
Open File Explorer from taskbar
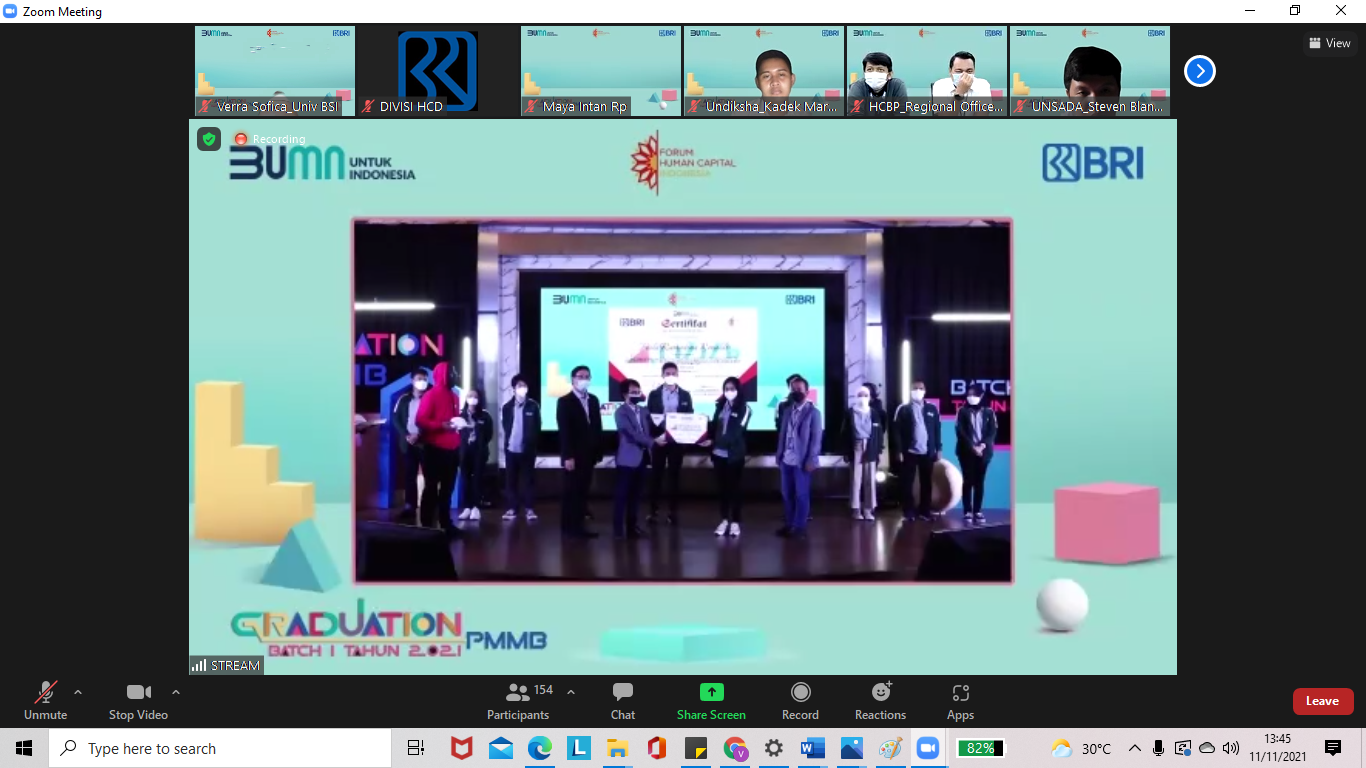[617, 748]
